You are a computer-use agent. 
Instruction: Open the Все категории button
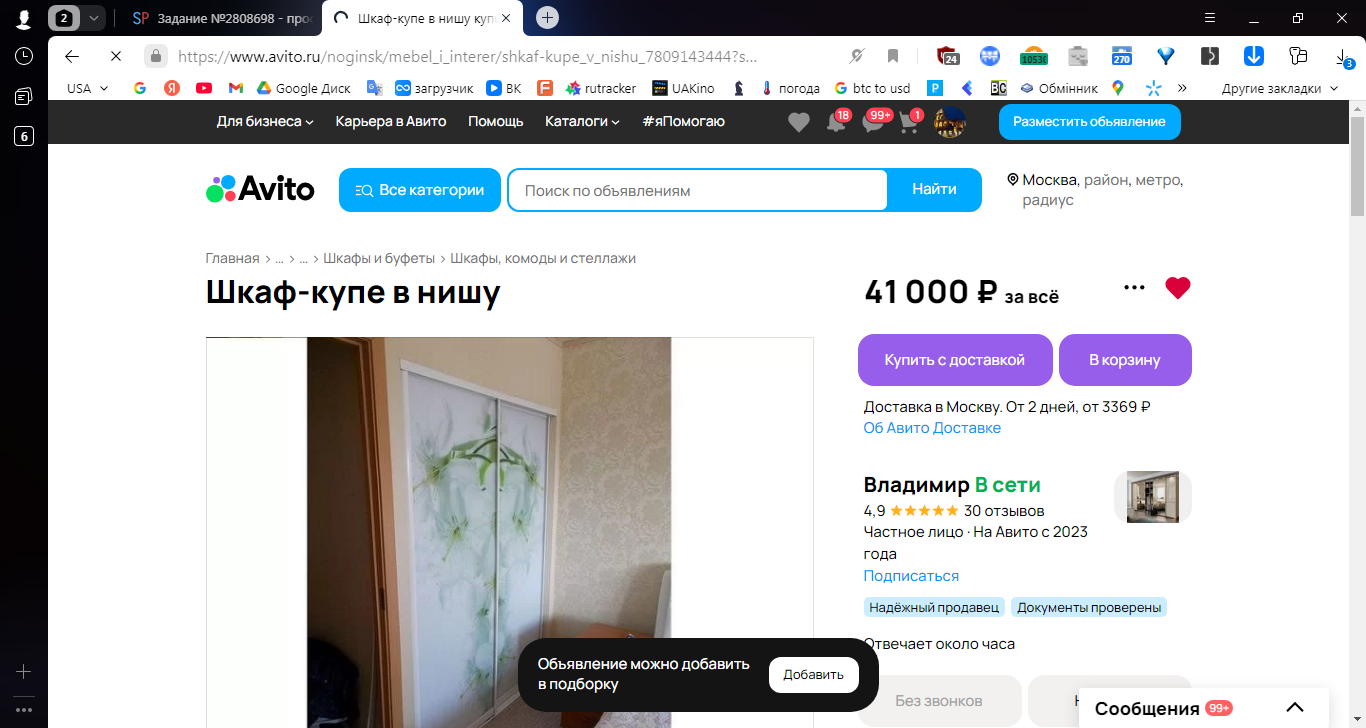tap(420, 190)
